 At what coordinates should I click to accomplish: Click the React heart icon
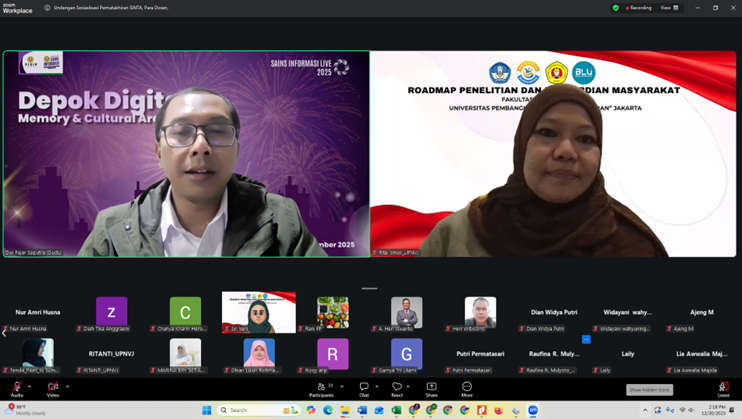[397, 387]
